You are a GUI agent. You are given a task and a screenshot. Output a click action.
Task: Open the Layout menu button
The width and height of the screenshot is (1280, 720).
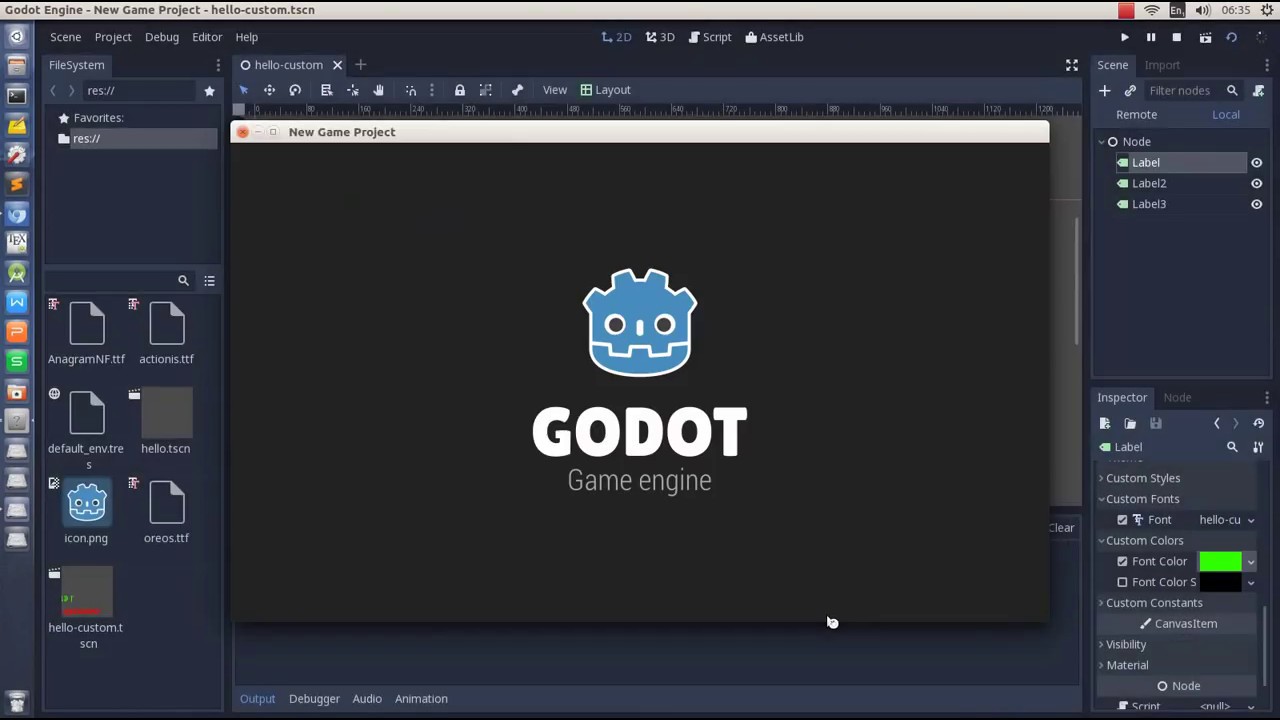tap(605, 90)
